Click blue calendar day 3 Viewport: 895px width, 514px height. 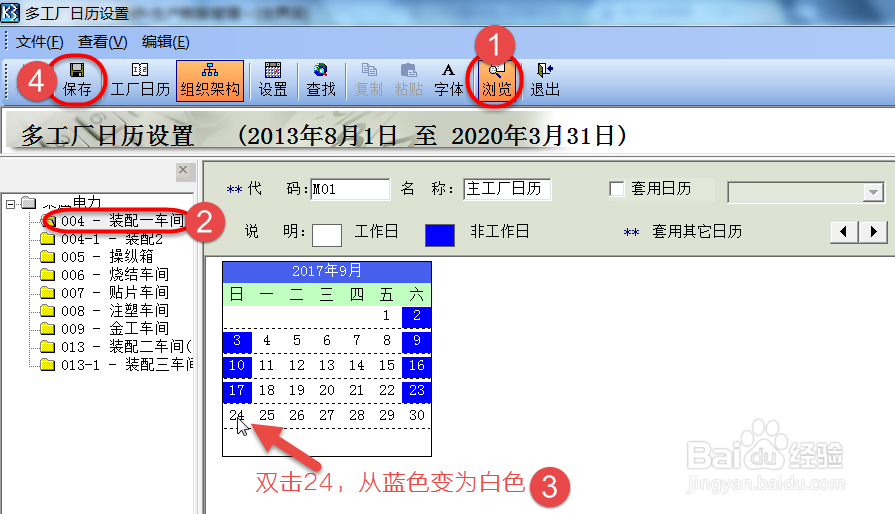tap(237, 341)
